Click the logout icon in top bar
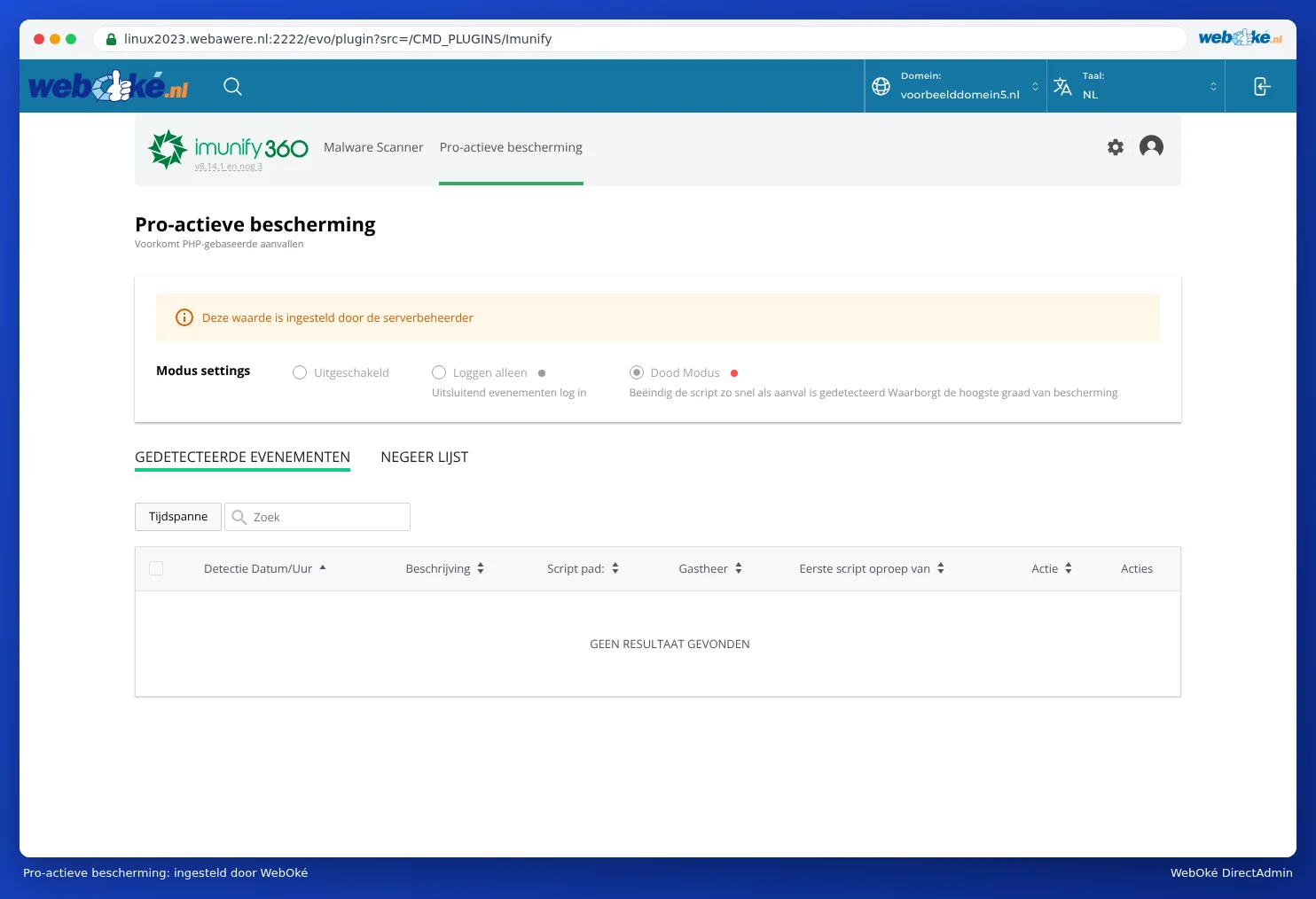 pyautogui.click(x=1262, y=86)
